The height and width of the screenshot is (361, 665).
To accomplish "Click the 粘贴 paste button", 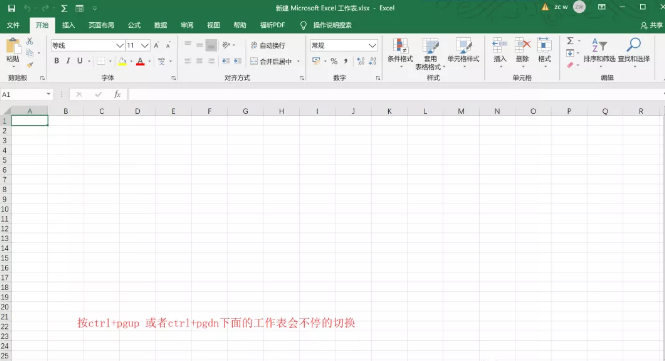I will tap(13, 53).
